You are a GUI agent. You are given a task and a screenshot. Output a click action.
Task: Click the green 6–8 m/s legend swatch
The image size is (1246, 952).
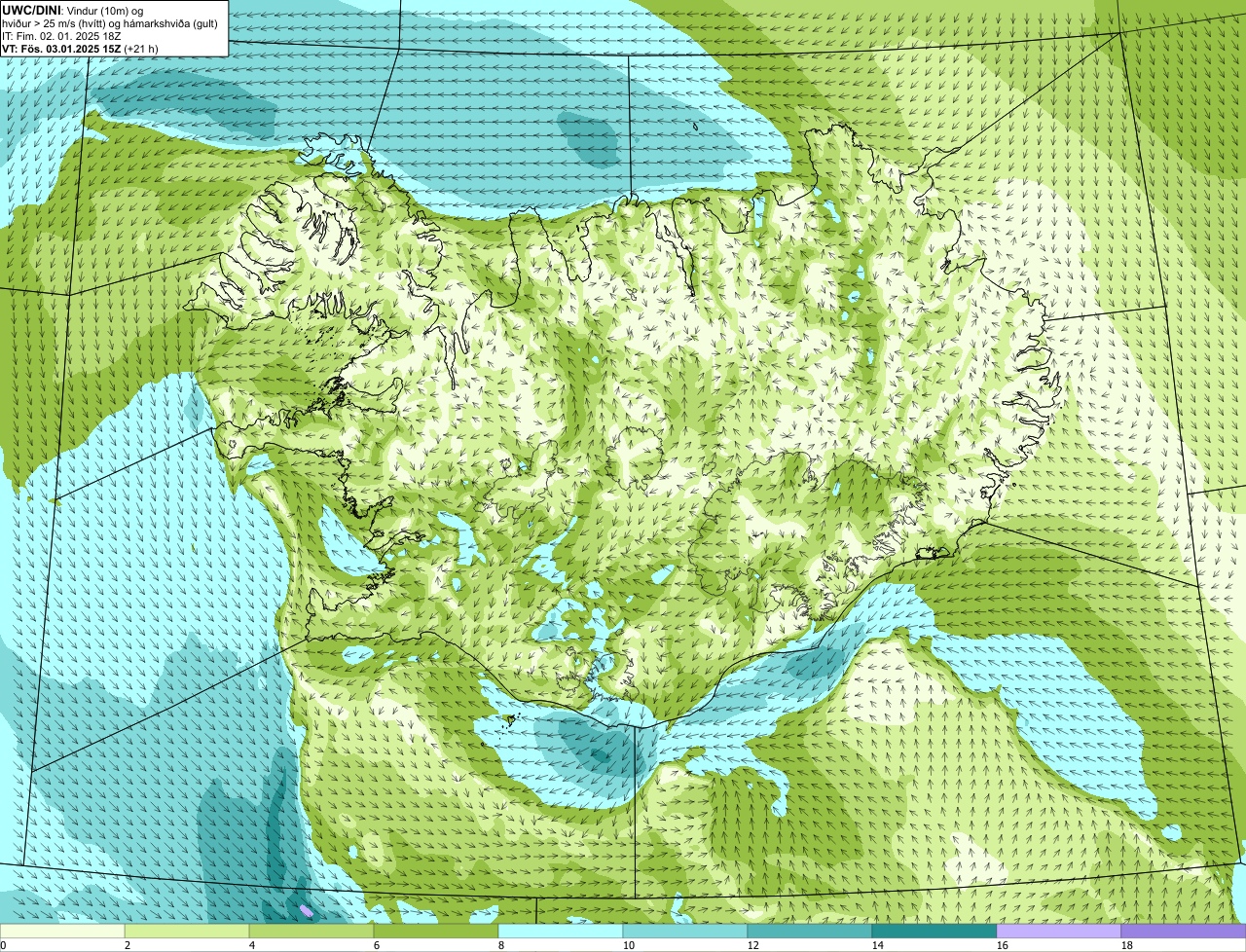coord(436,932)
